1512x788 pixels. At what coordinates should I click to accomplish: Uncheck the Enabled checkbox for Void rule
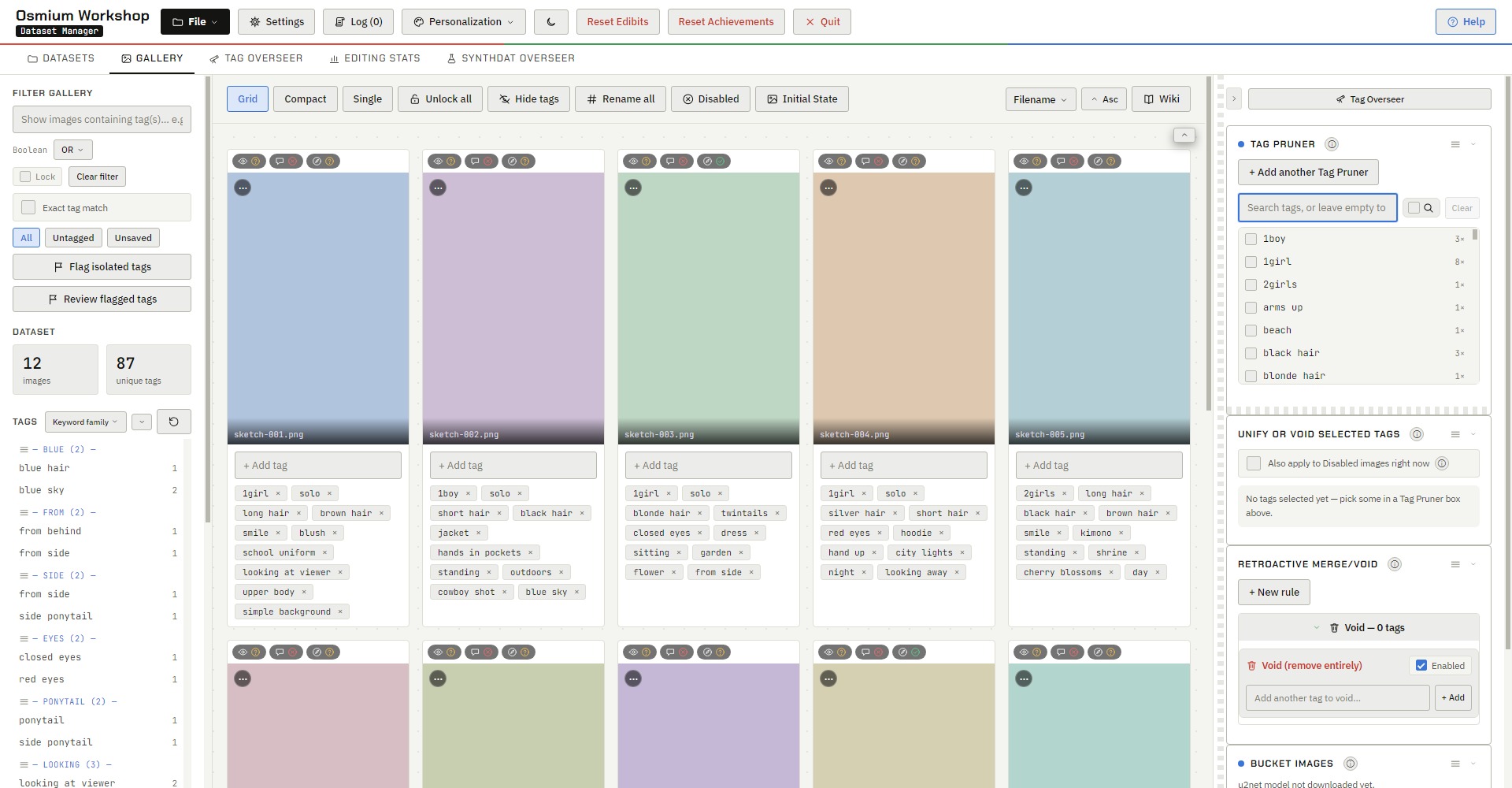[1421, 666]
